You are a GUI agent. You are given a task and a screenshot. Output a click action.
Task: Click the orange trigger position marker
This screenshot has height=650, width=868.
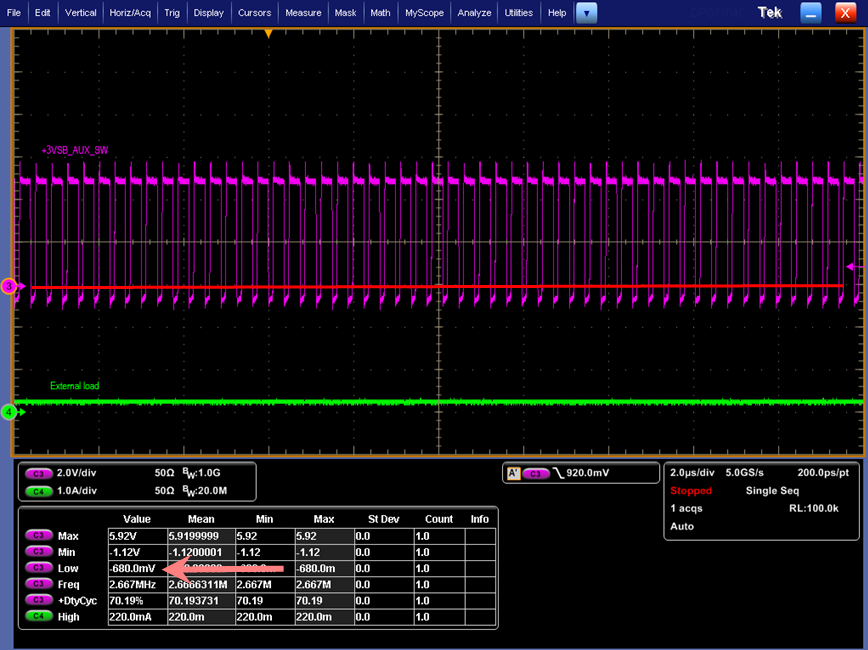click(268, 34)
